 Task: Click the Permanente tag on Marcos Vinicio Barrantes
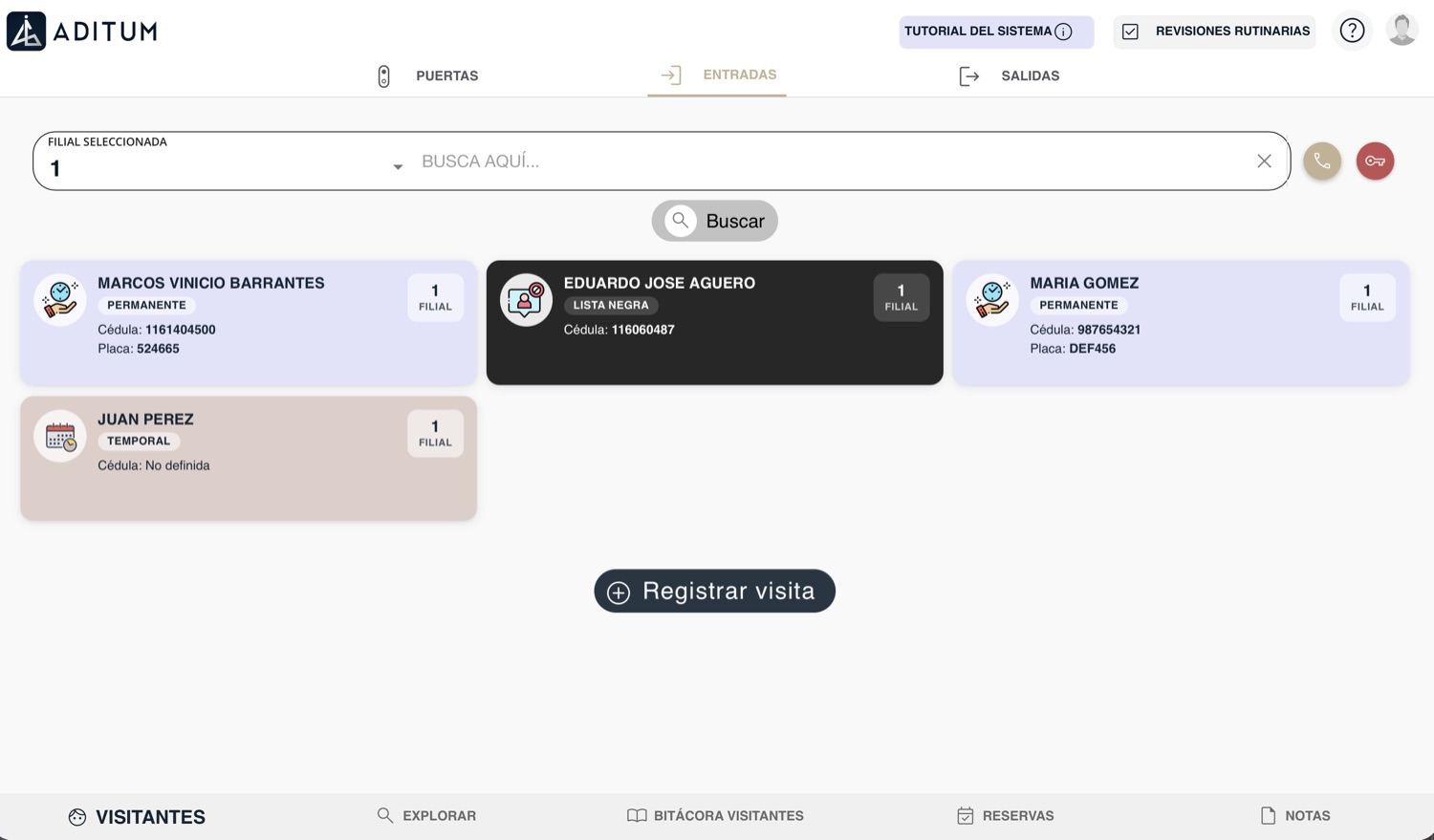(146, 306)
